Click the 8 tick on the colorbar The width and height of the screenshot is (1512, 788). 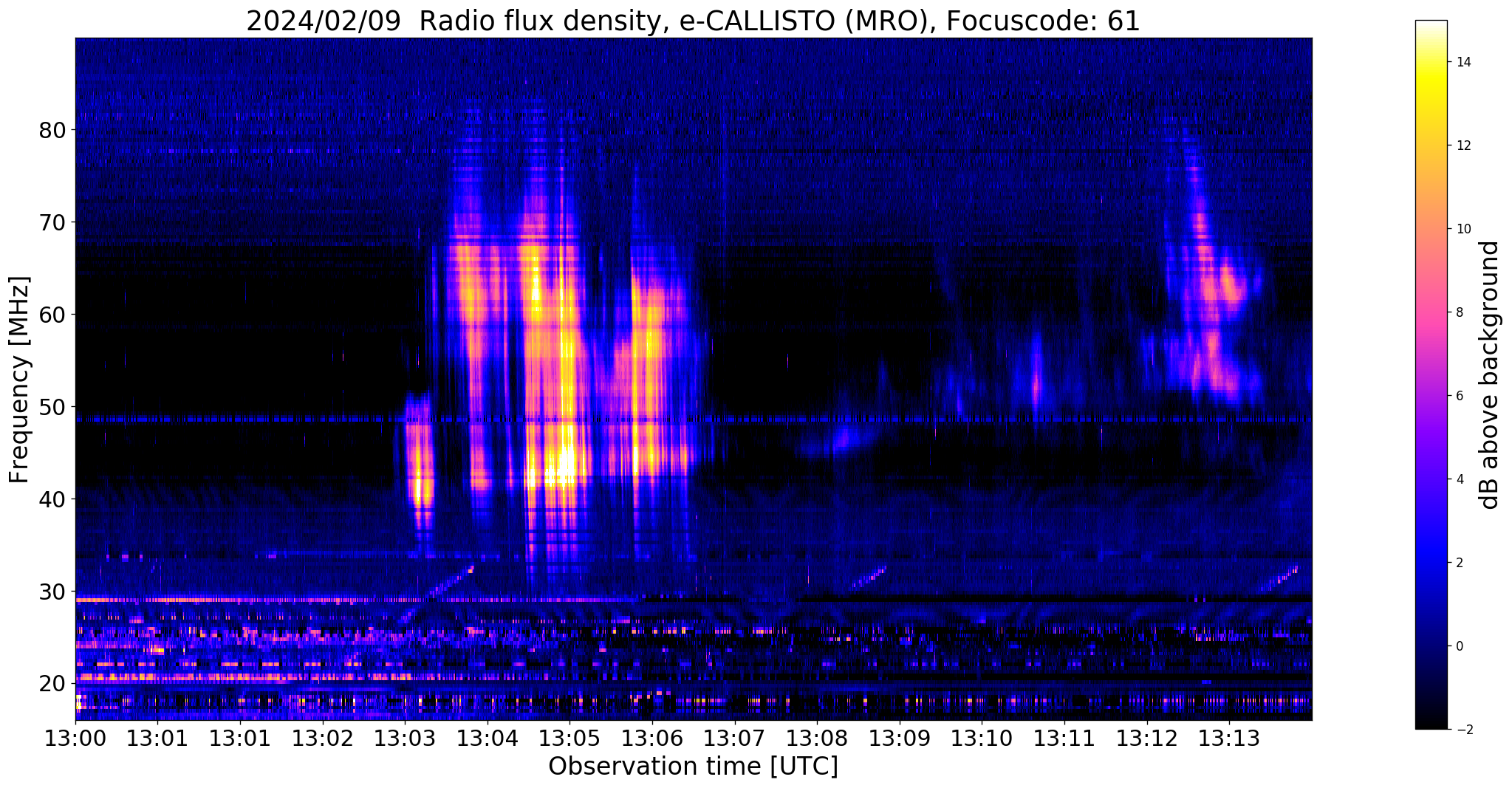pos(1460,312)
